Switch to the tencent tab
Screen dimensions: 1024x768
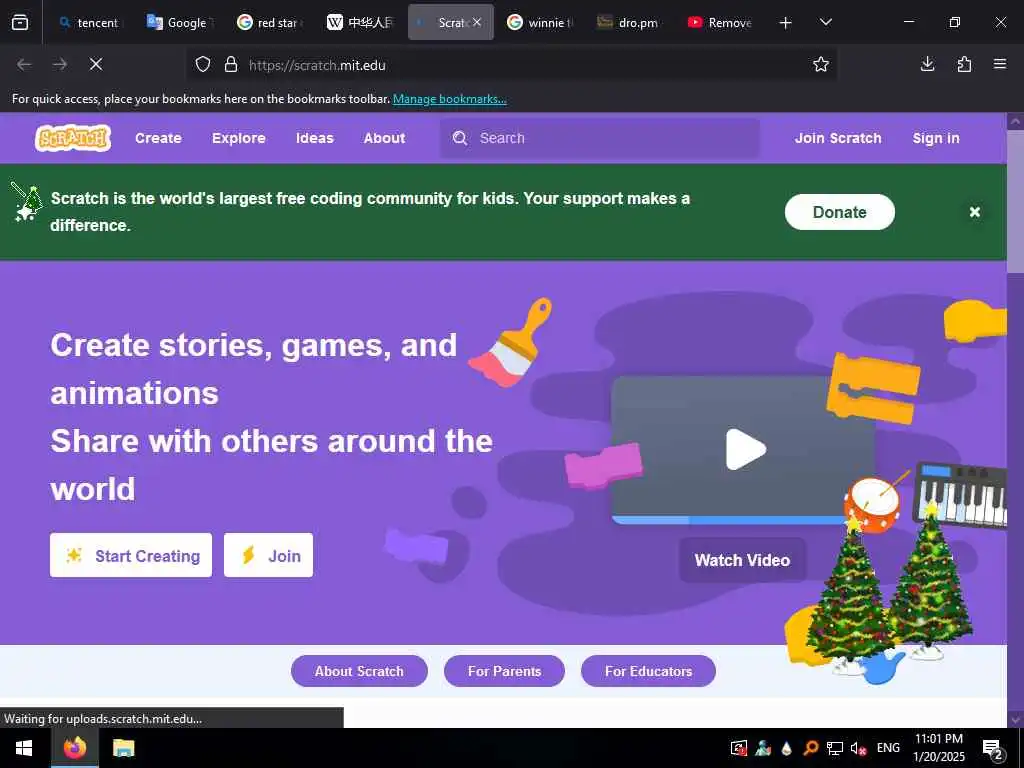89,22
